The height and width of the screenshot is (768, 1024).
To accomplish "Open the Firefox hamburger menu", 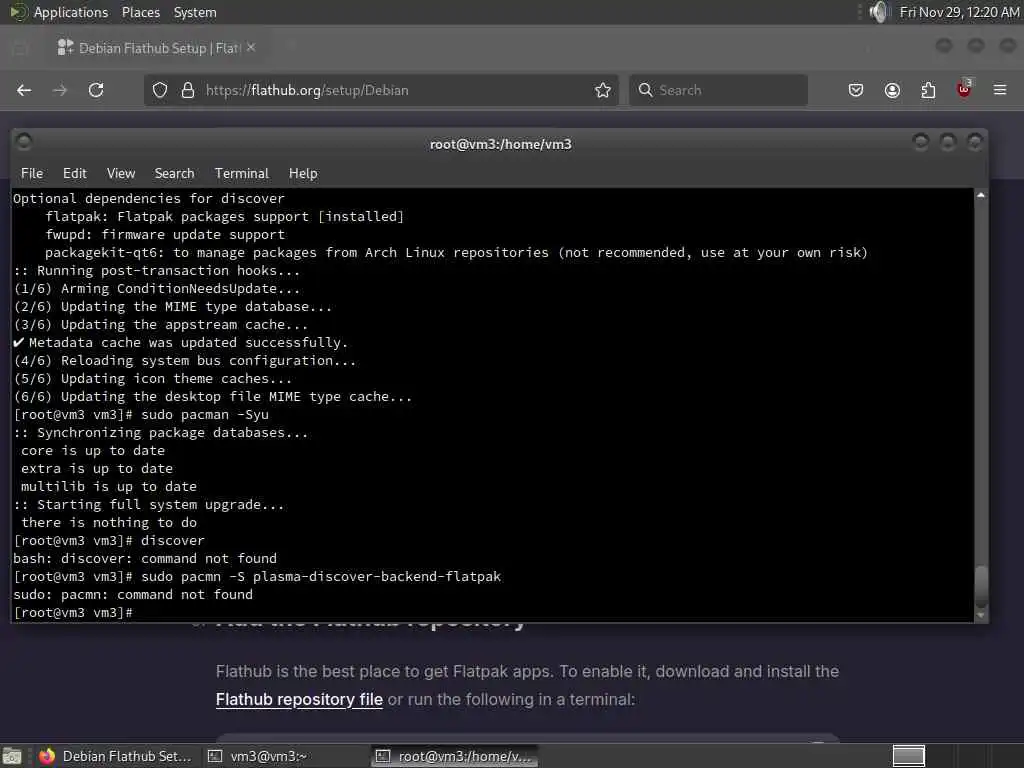I will click(x=1000, y=90).
